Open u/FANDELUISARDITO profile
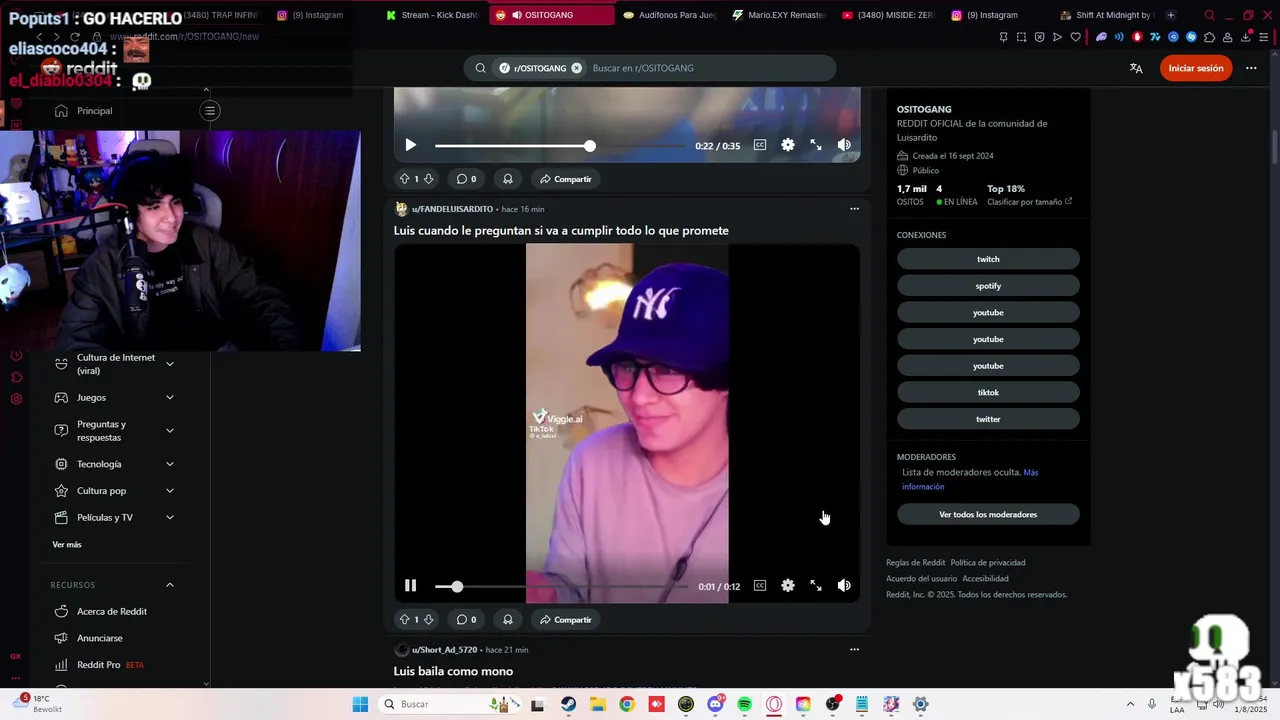 [x=452, y=209]
